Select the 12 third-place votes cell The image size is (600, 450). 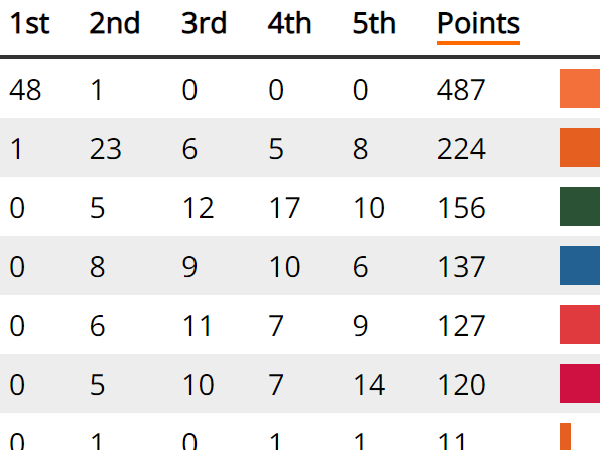click(x=197, y=208)
